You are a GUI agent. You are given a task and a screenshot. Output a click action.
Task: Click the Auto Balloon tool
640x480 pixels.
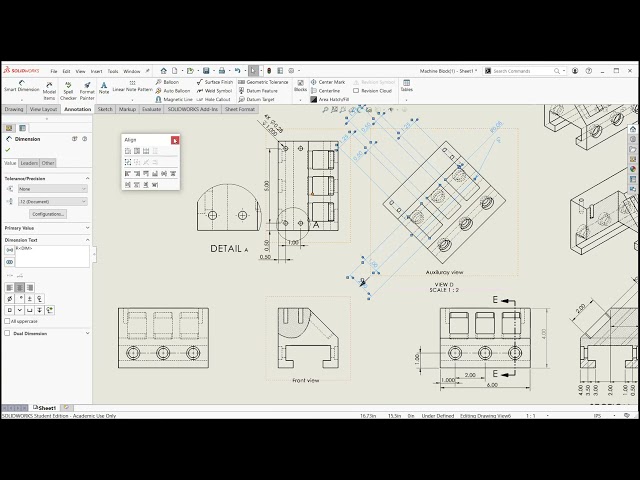tap(173, 91)
